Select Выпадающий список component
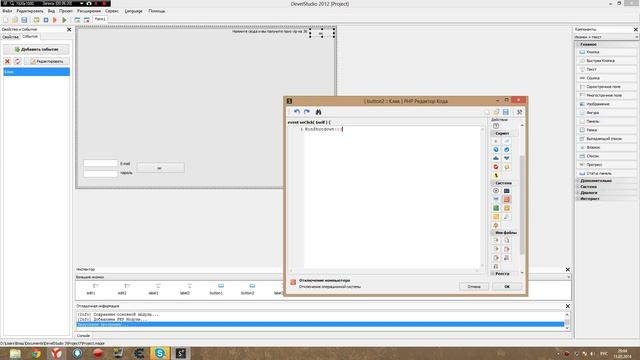The height and width of the screenshot is (360, 640). 606,139
